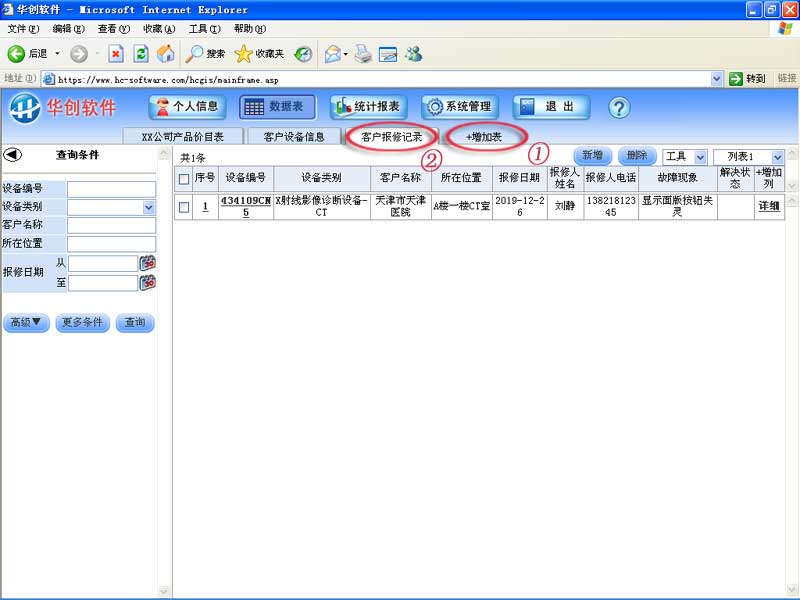Viewport: 800px width, 600px height.
Task: Click the Refresh page icon
Action: tap(141, 54)
